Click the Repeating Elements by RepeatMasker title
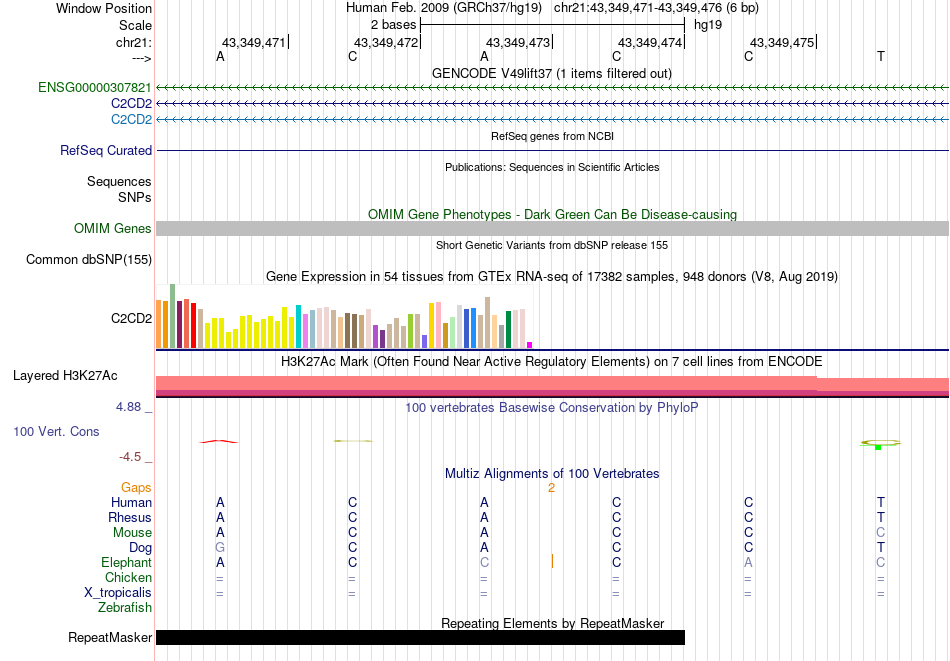950x661 pixels. pos(553,623)
